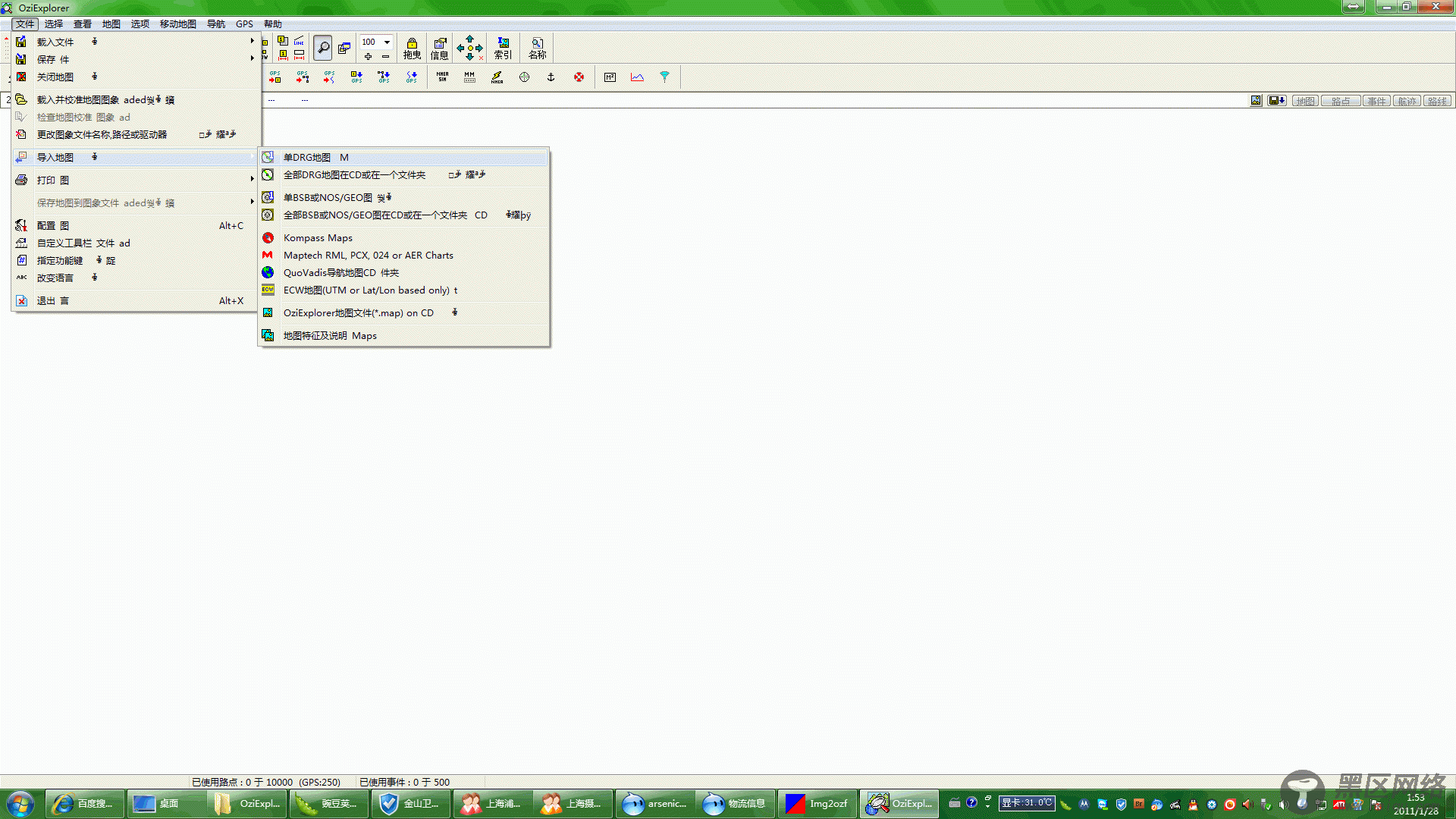This screenshot has width=1456, height=819.
Task: Select 更改图象文件名称,路径或驱动器 entry
Action: (x=136, y=134)
